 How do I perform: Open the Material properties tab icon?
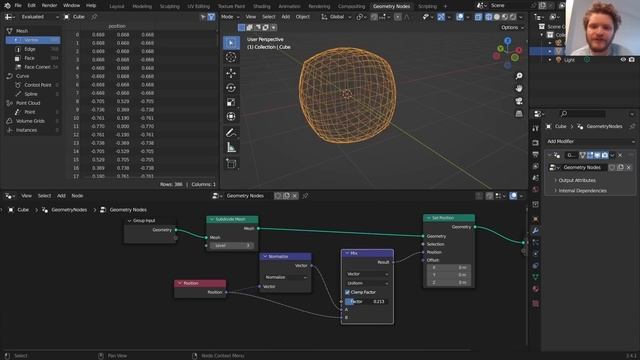pos(536,289)
